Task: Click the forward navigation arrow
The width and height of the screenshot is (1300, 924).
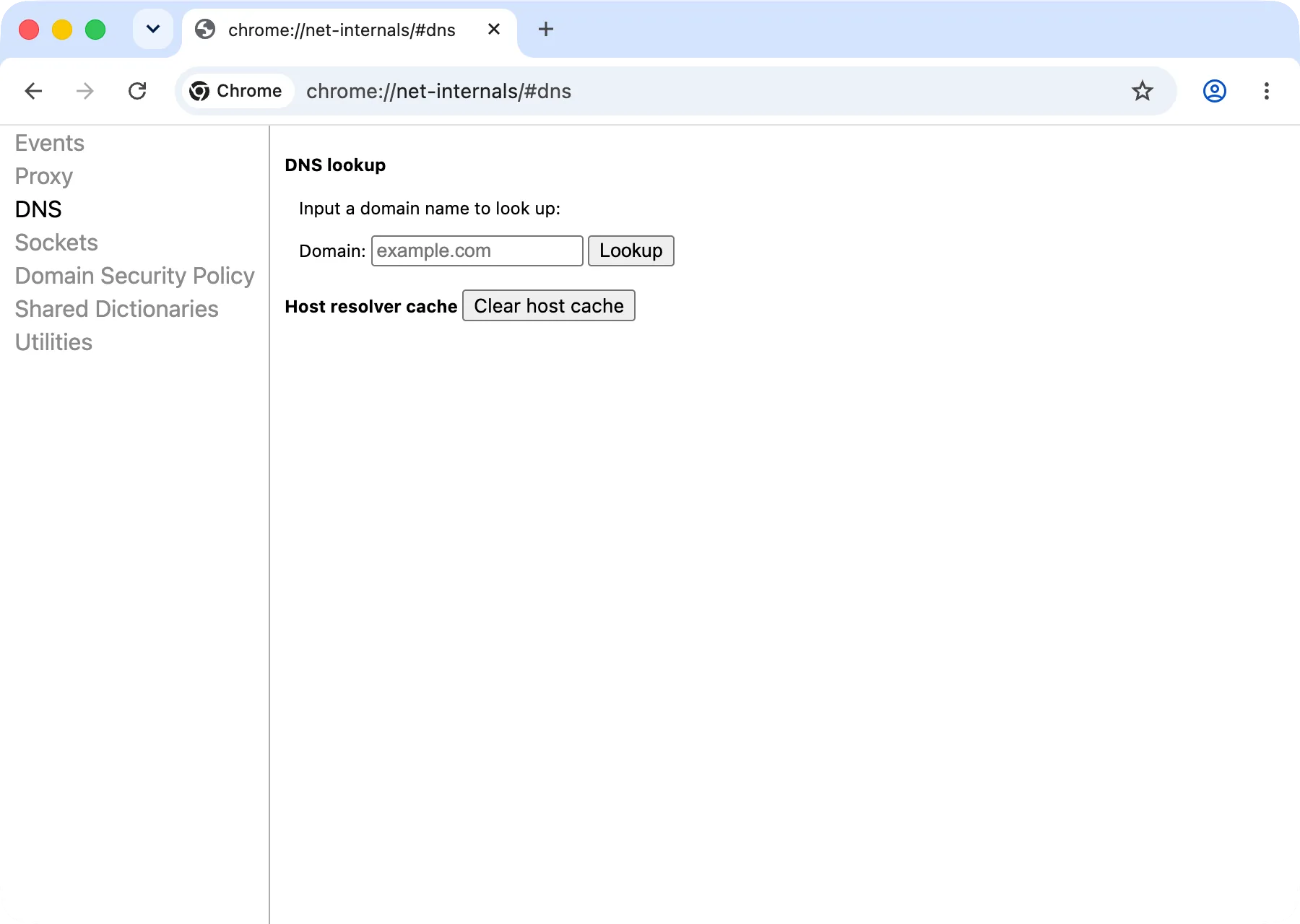Action: point(85,91)
